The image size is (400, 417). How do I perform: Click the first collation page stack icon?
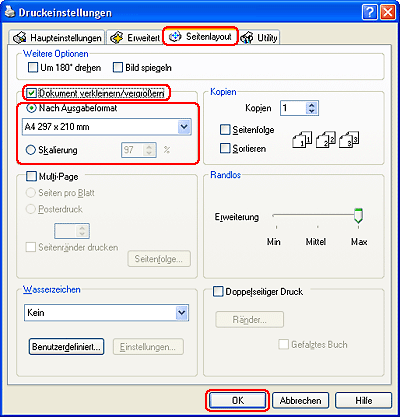tap(302, 139)
